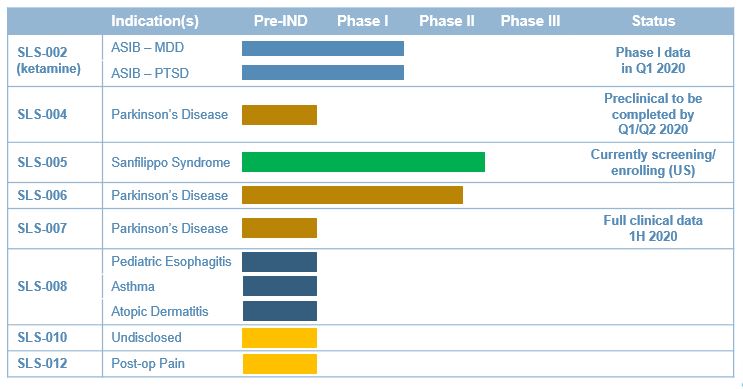This screenshot has height=389, width=743.
Task: Click the SLS-002 (ketamine) row label
Action: tap(49, 60)
